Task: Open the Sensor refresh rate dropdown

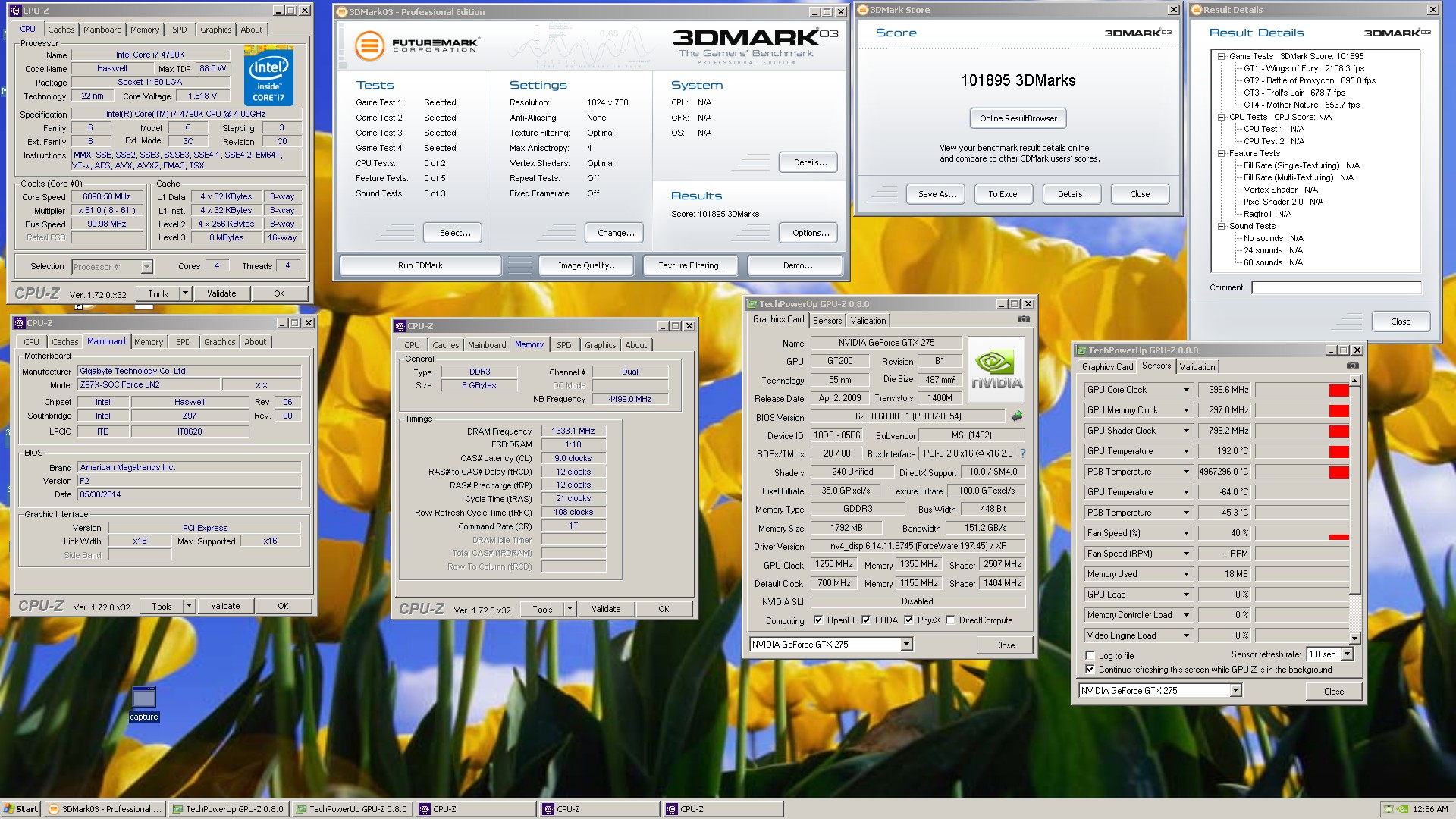Action: pyautogui.click(x=1347, y=654)
